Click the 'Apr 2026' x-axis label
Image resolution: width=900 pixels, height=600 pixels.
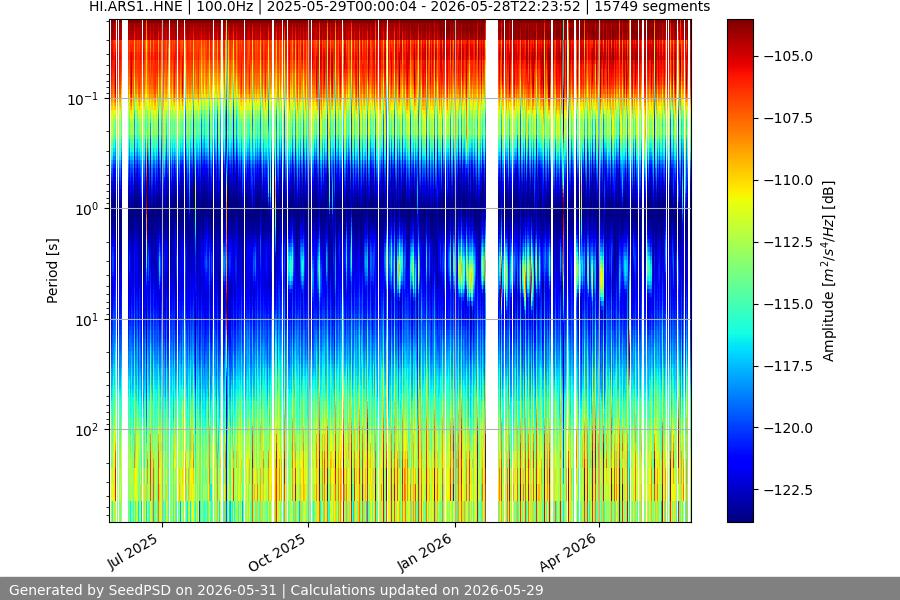(568, 552)
